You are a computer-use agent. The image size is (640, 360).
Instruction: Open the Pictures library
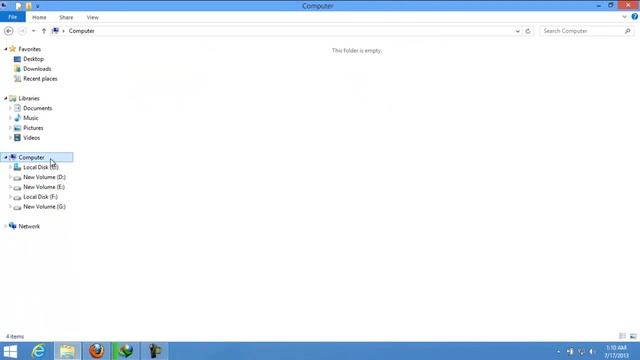click(x=33, y=128)
